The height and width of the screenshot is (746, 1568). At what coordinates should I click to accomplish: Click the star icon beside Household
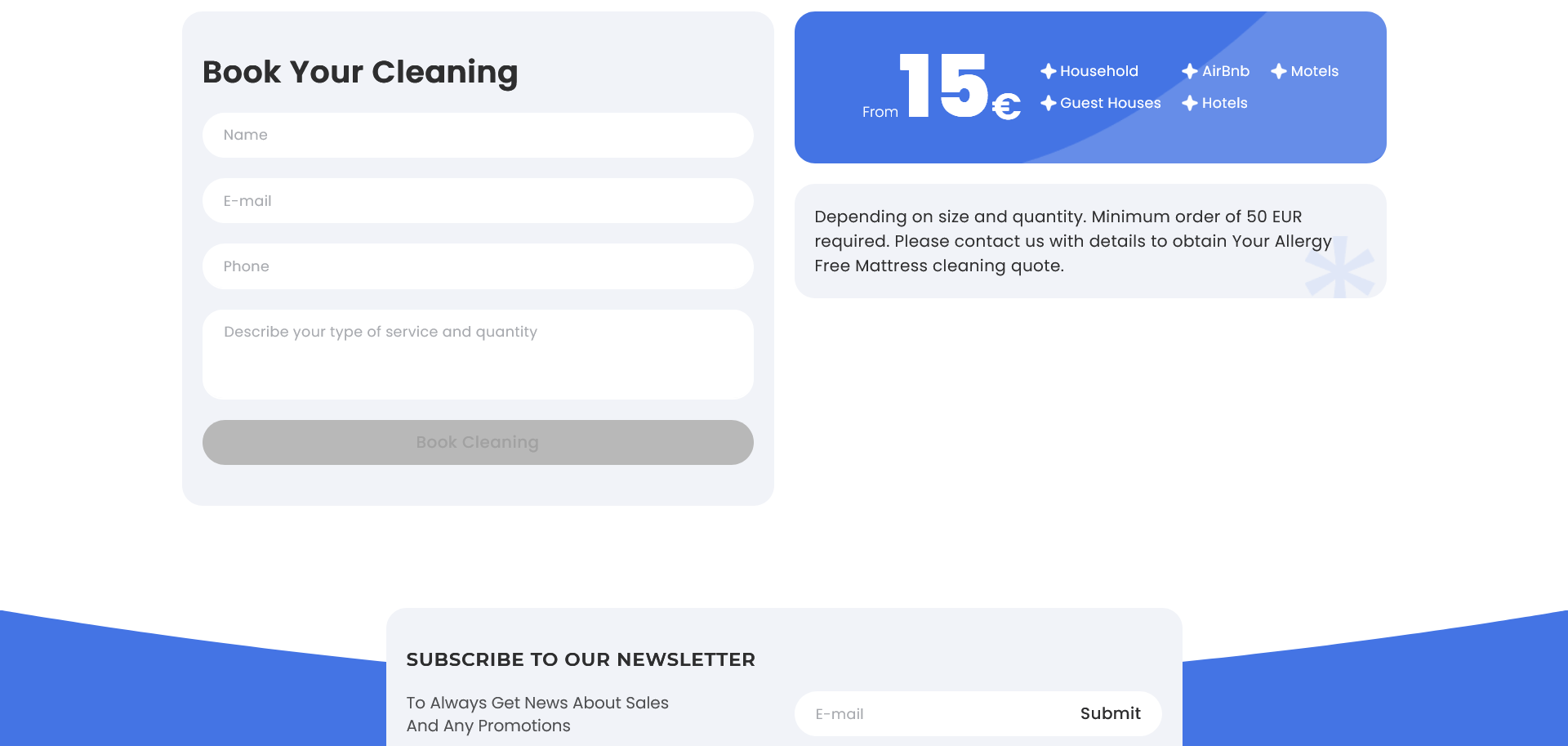click(1049, 72)
